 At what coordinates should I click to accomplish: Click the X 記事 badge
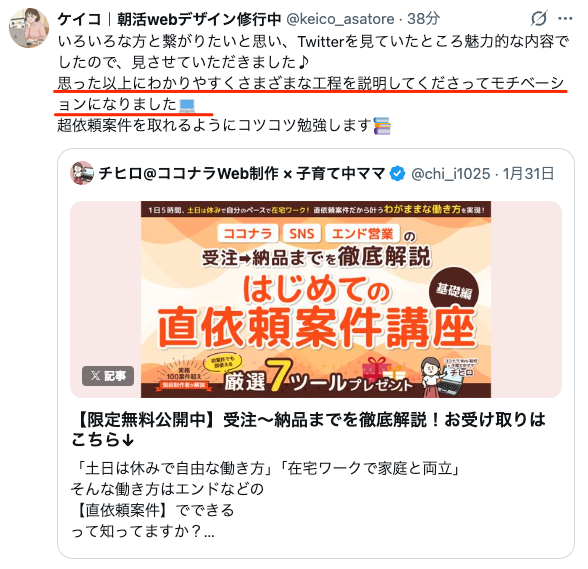tap(108, 375)
